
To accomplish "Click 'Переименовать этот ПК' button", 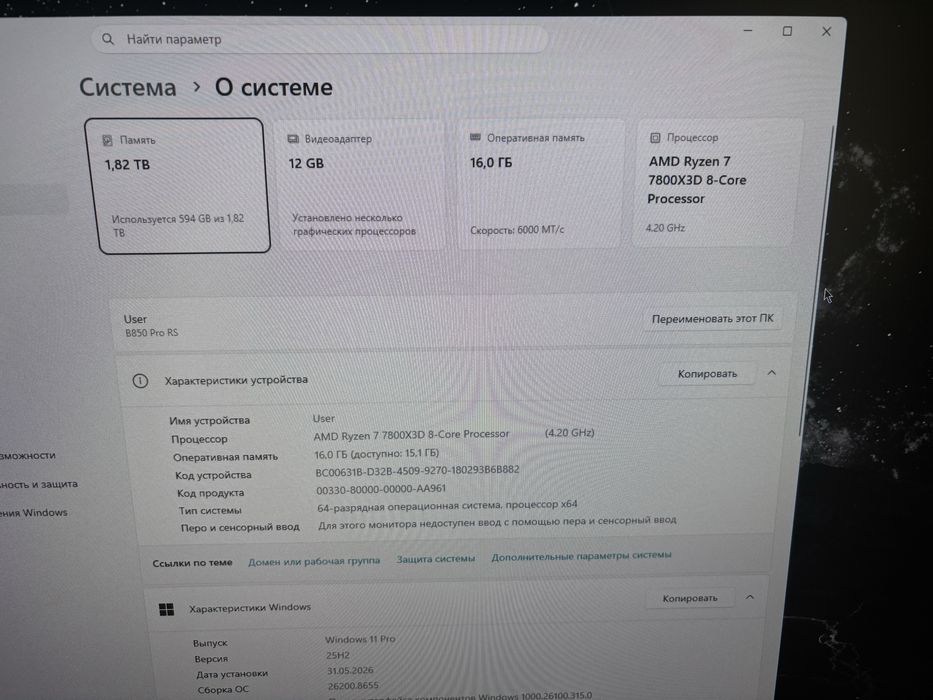I will pos(712,319).
